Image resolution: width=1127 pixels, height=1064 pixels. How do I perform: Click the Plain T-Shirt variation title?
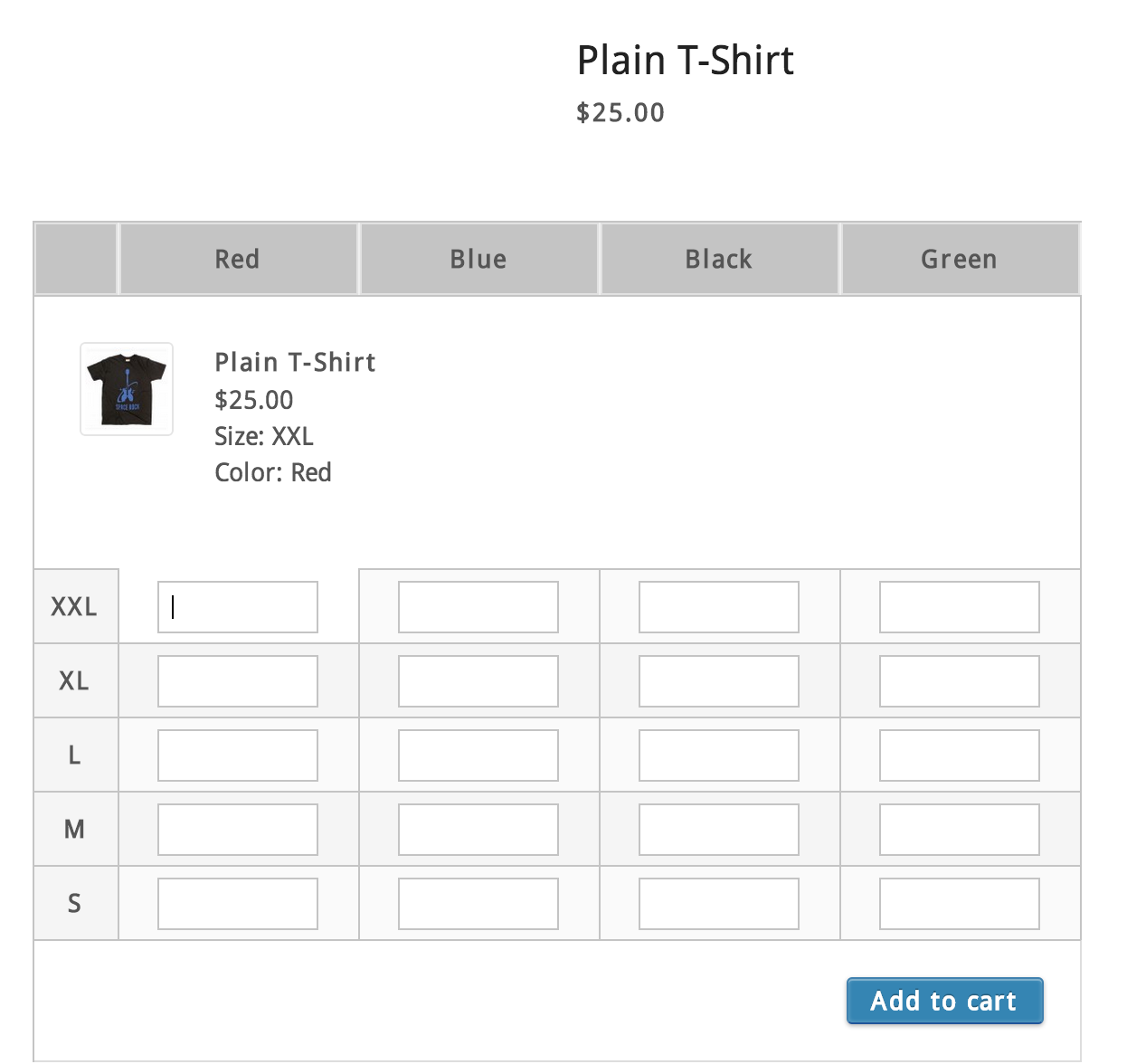point(295,363)
